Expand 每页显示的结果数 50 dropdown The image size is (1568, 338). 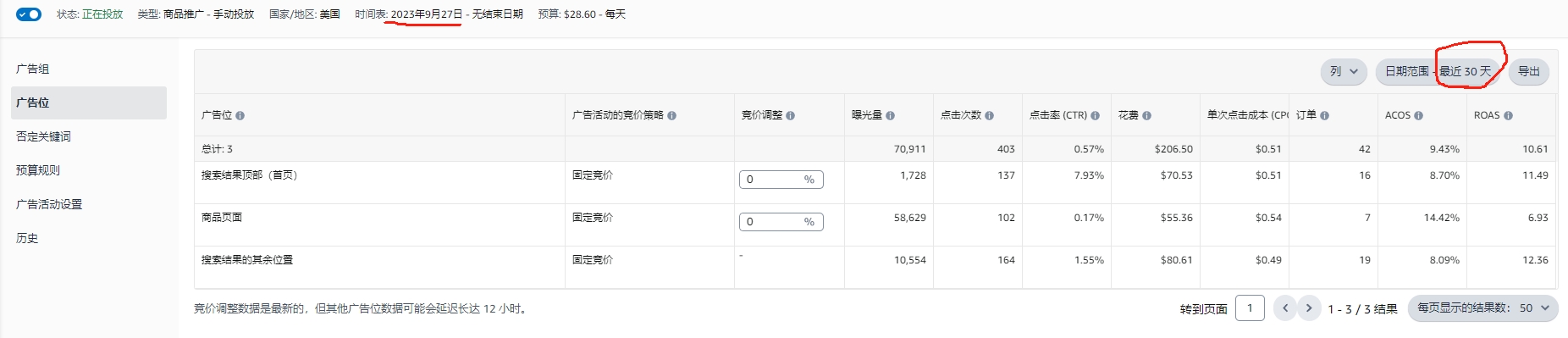tap(1482, 308)
